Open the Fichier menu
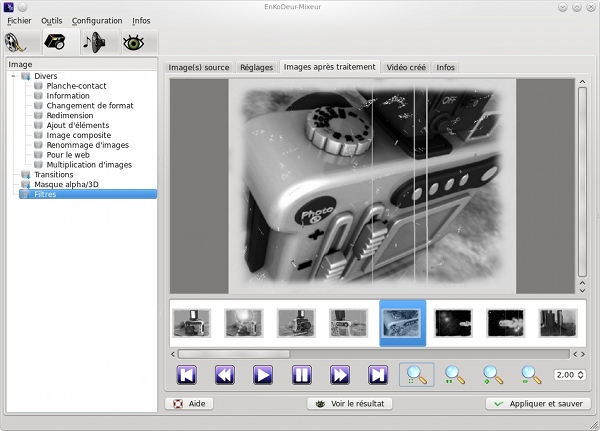Screen dimensions: 600x431 tap(19, 21)
